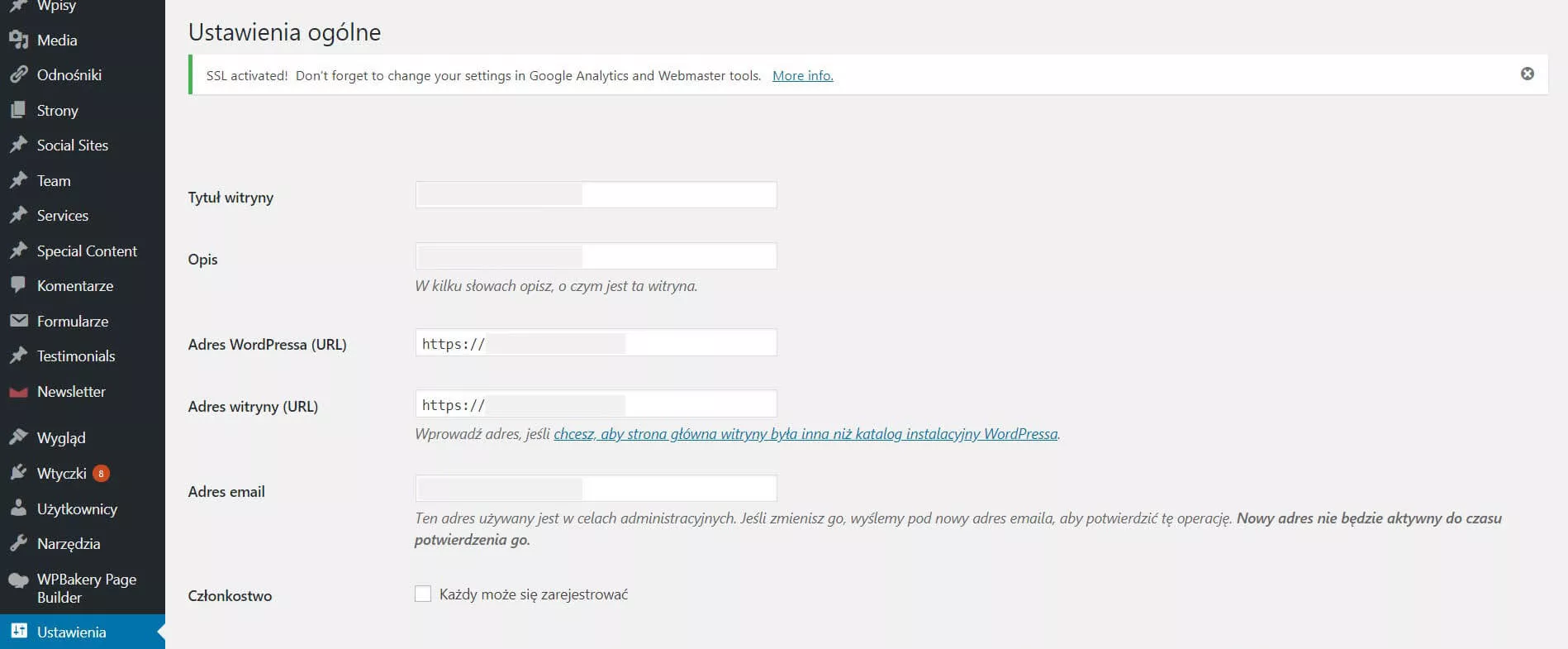Dismiss the SSL activated notice
The height and width of the screenshot is (649, 1568).
point(1528,74)
